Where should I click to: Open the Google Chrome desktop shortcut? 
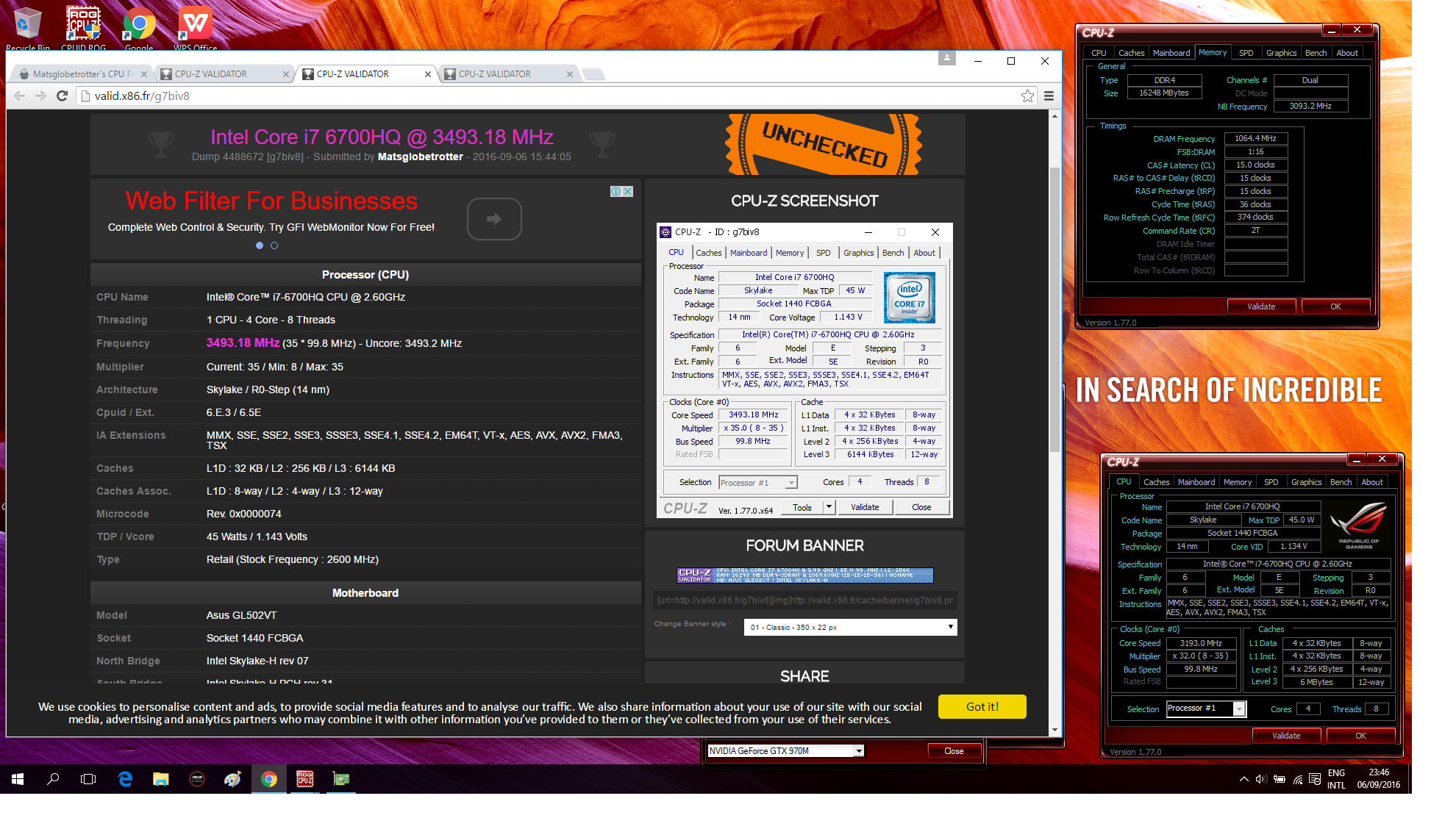(139, 28)
